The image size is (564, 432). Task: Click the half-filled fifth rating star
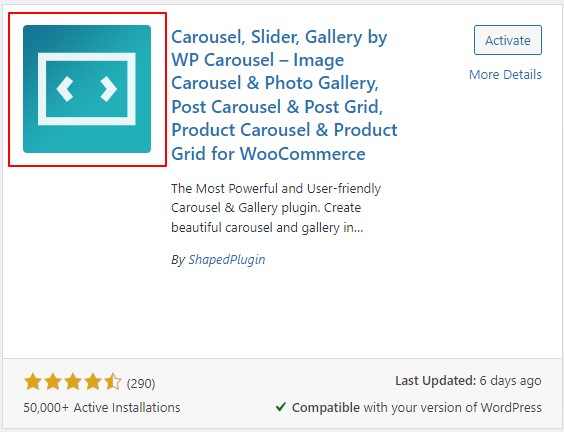(x=113, y=382)
